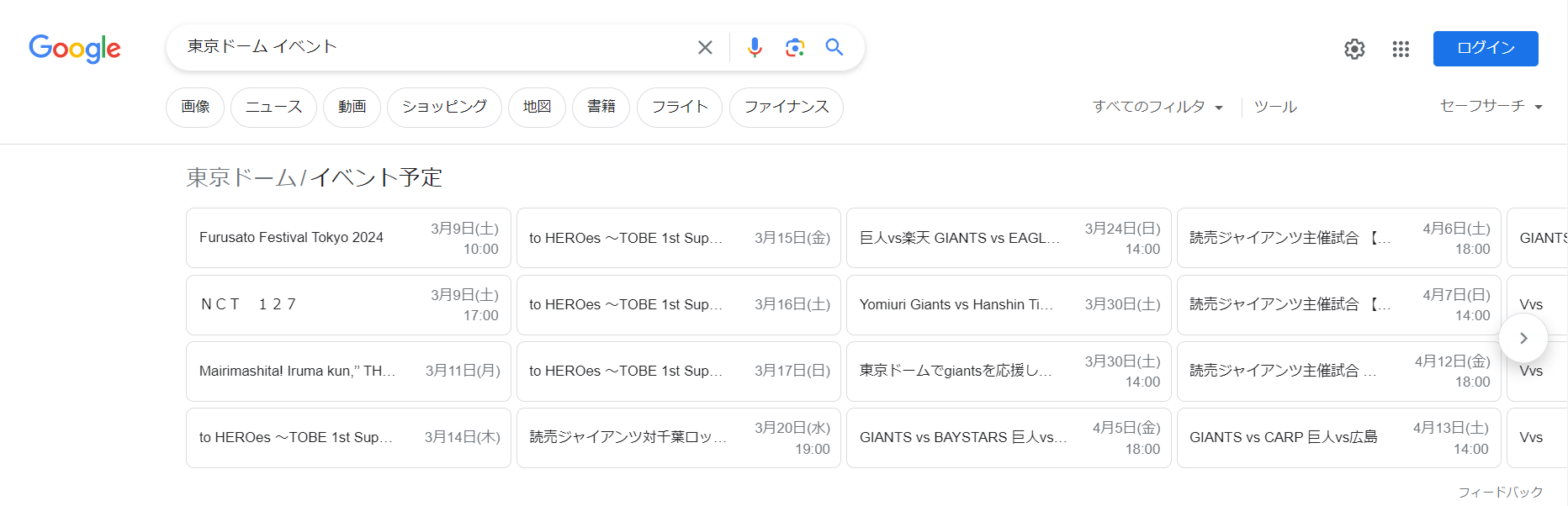Open 東京ドームでgiantsを応援し event
This screenshot has height=506, width=1568.
tap(1009, 371)
